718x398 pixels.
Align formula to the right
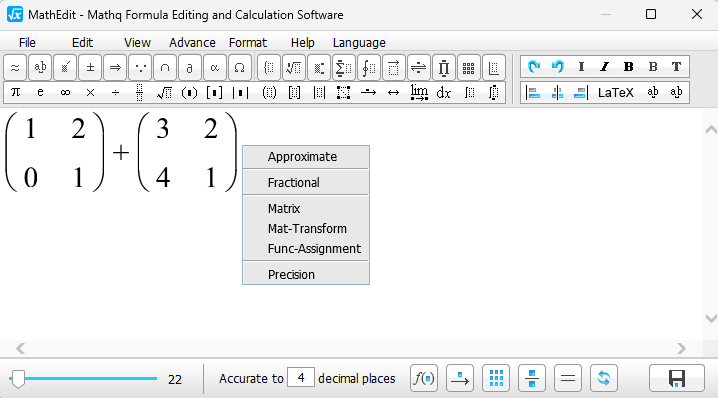pos(581,93)
